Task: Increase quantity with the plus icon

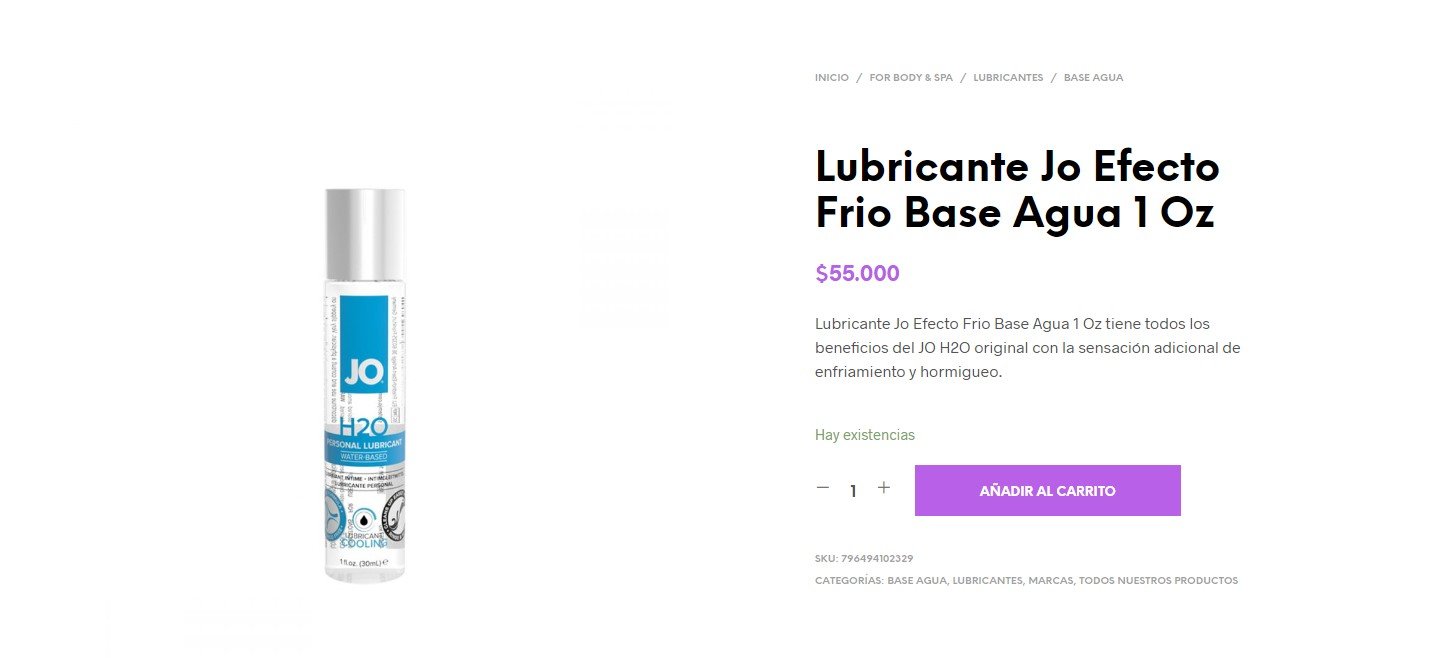Action: [884, 488]
